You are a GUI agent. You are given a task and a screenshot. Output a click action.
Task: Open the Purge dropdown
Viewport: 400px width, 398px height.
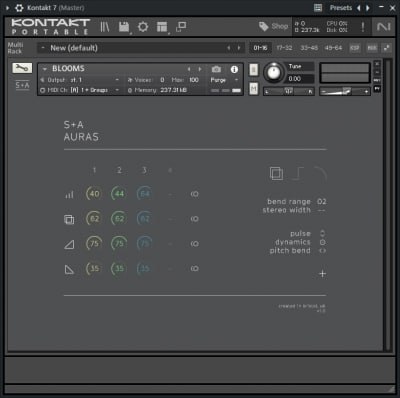224,80
